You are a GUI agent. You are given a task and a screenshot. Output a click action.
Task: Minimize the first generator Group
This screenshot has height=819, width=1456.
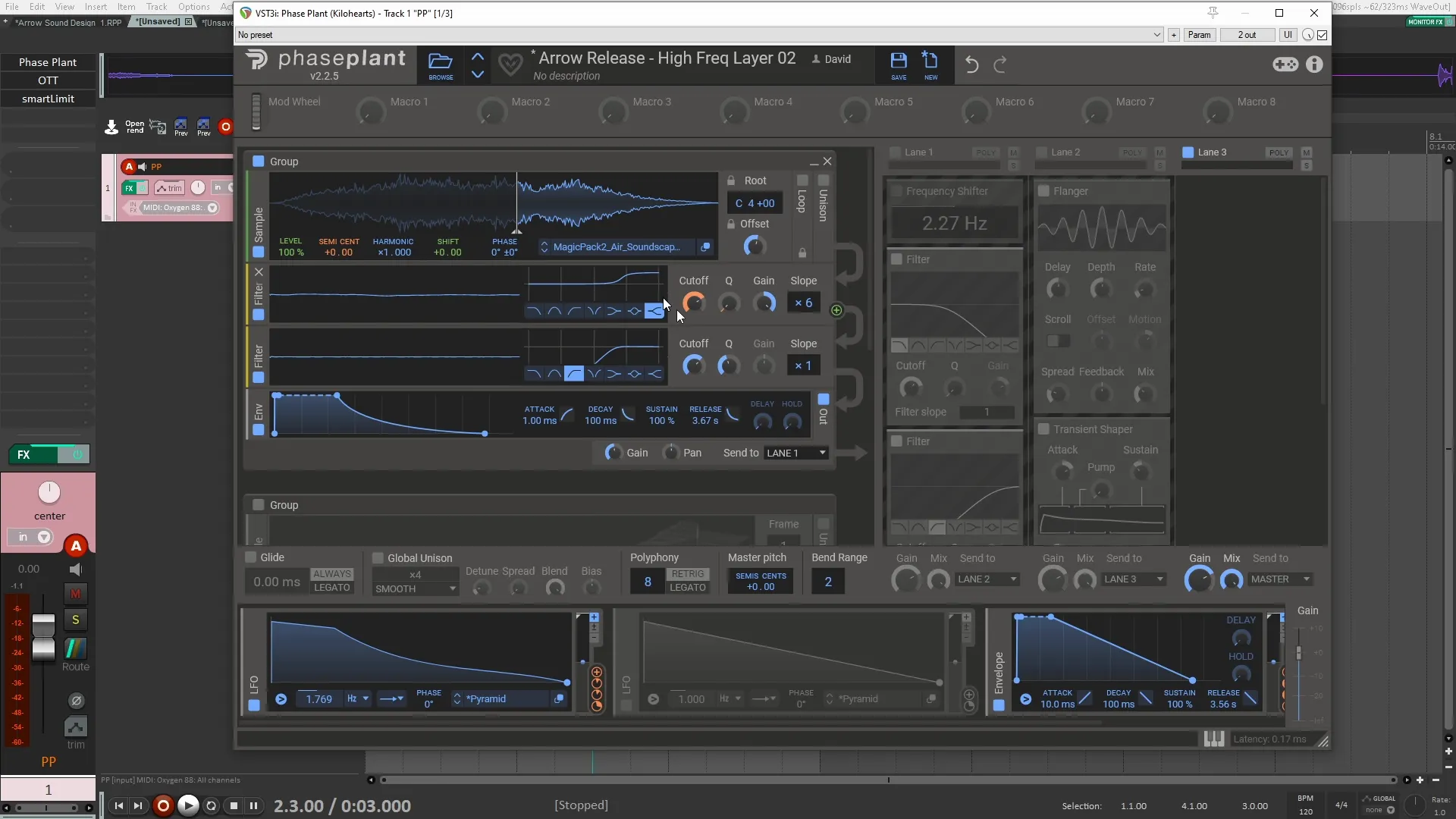[x=814, y=162]
